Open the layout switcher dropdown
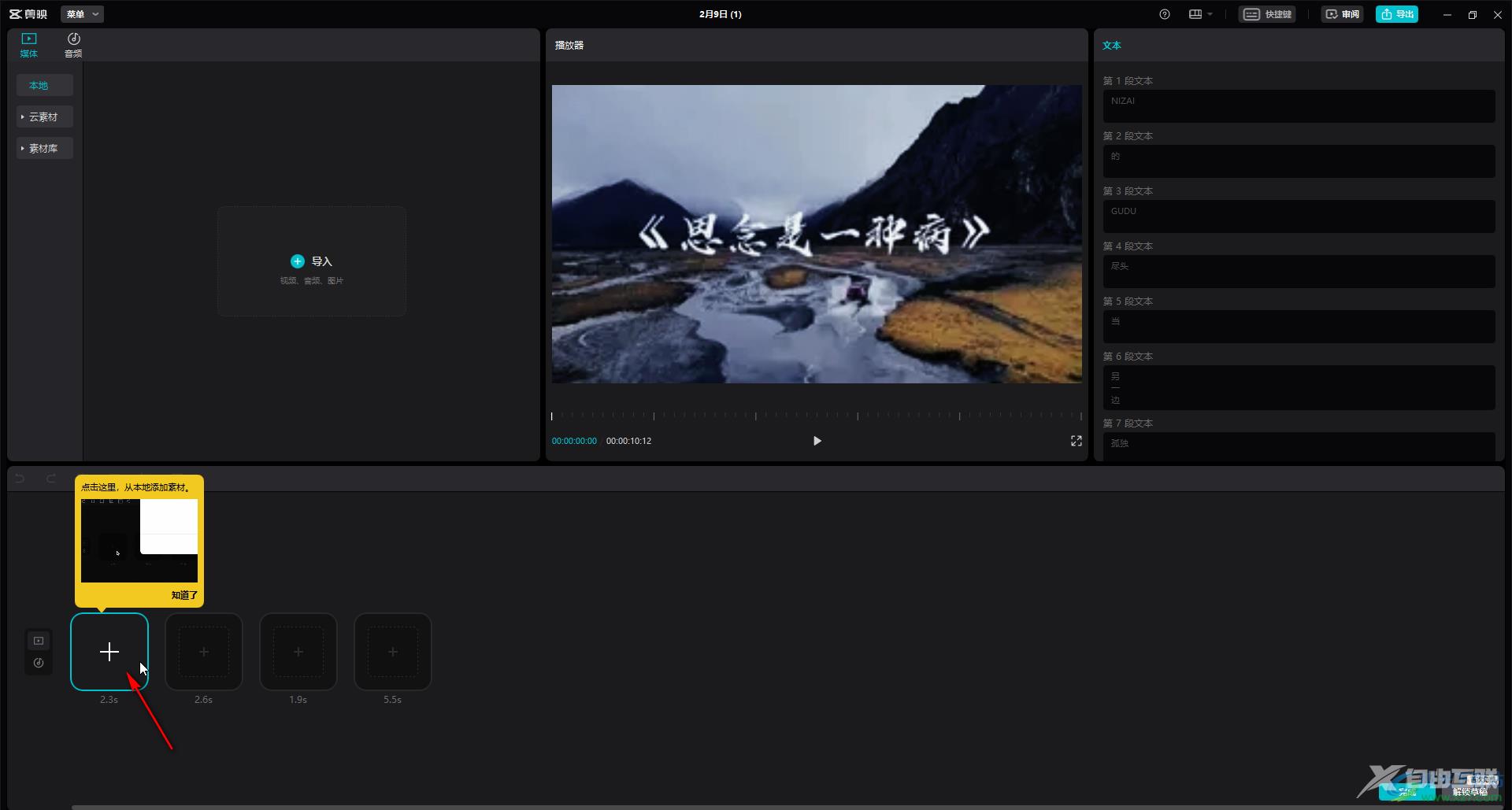This screenshot has height=810, width=1512. pyautogui.click(x=1201, y=14)
